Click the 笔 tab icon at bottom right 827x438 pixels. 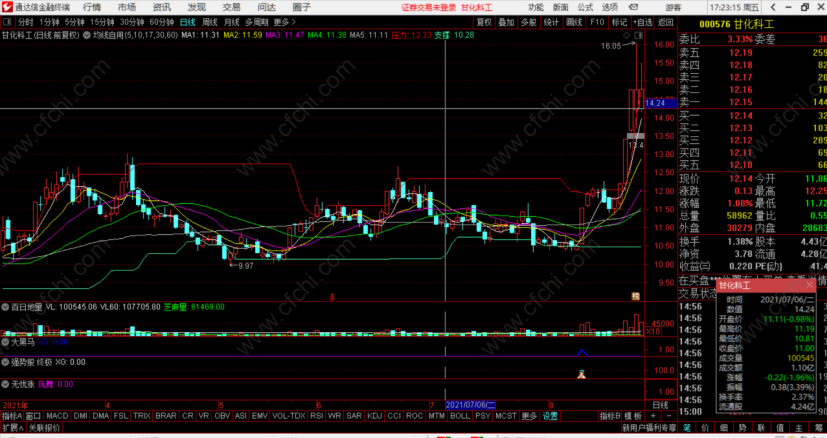click(x=687, y=427)
